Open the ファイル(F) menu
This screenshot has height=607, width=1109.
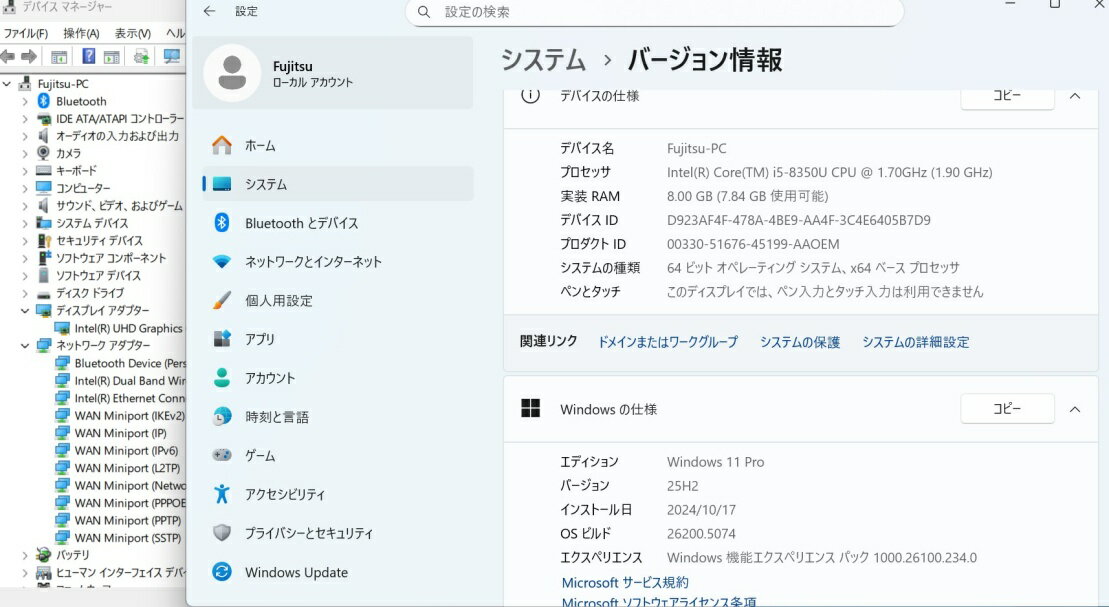[x=25, y=33]
